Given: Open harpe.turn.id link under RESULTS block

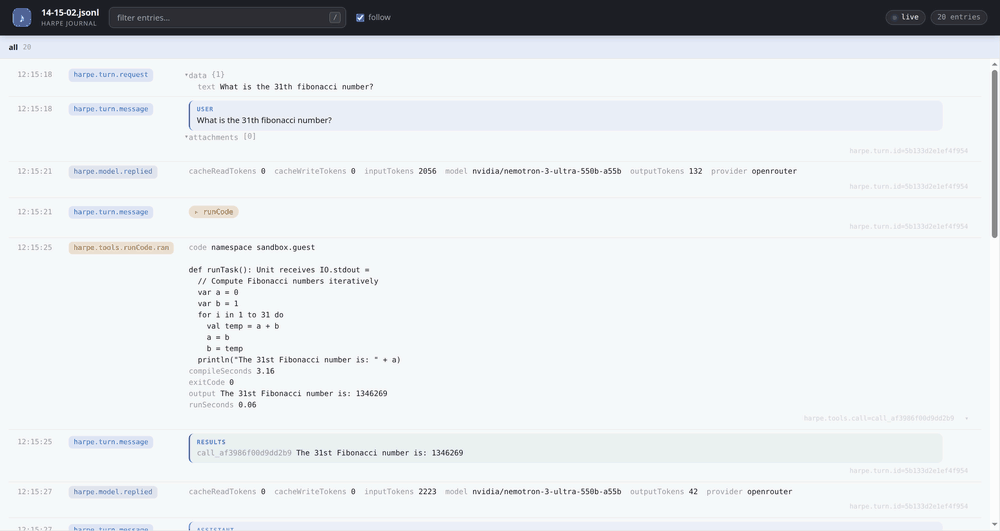Looking at the screenshot, I should [x=908, y=470].
